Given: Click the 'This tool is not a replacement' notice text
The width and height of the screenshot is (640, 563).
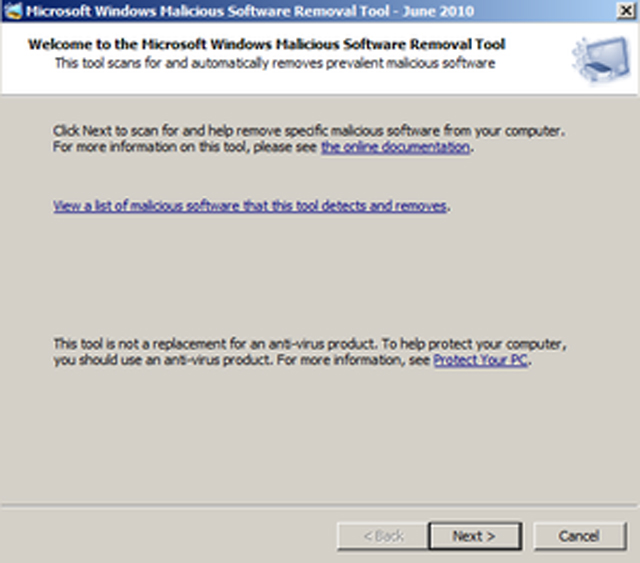Looking at the screenshot, I should pos(309,352).
